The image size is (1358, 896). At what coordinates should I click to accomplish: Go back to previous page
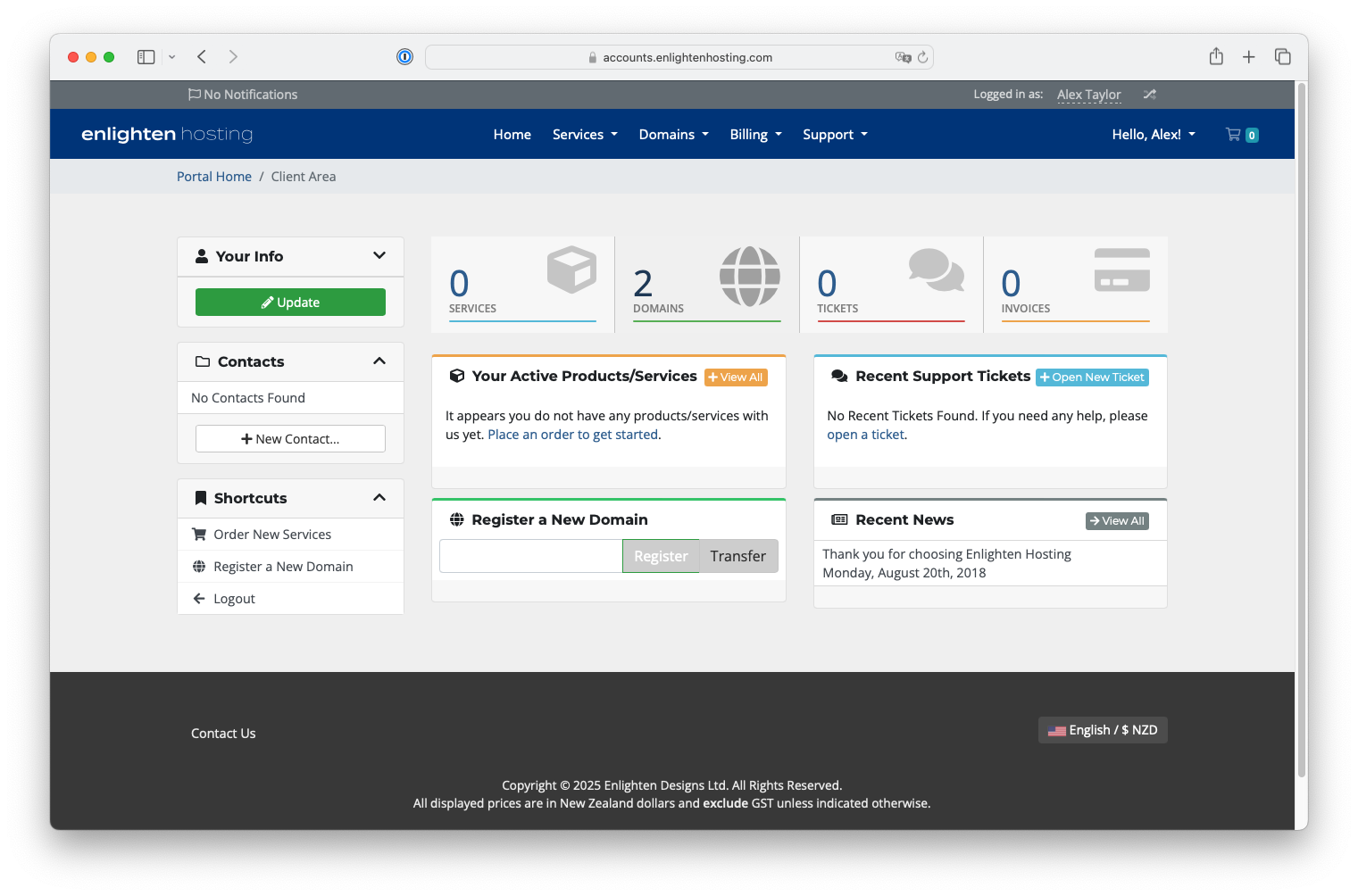(202, 57)
